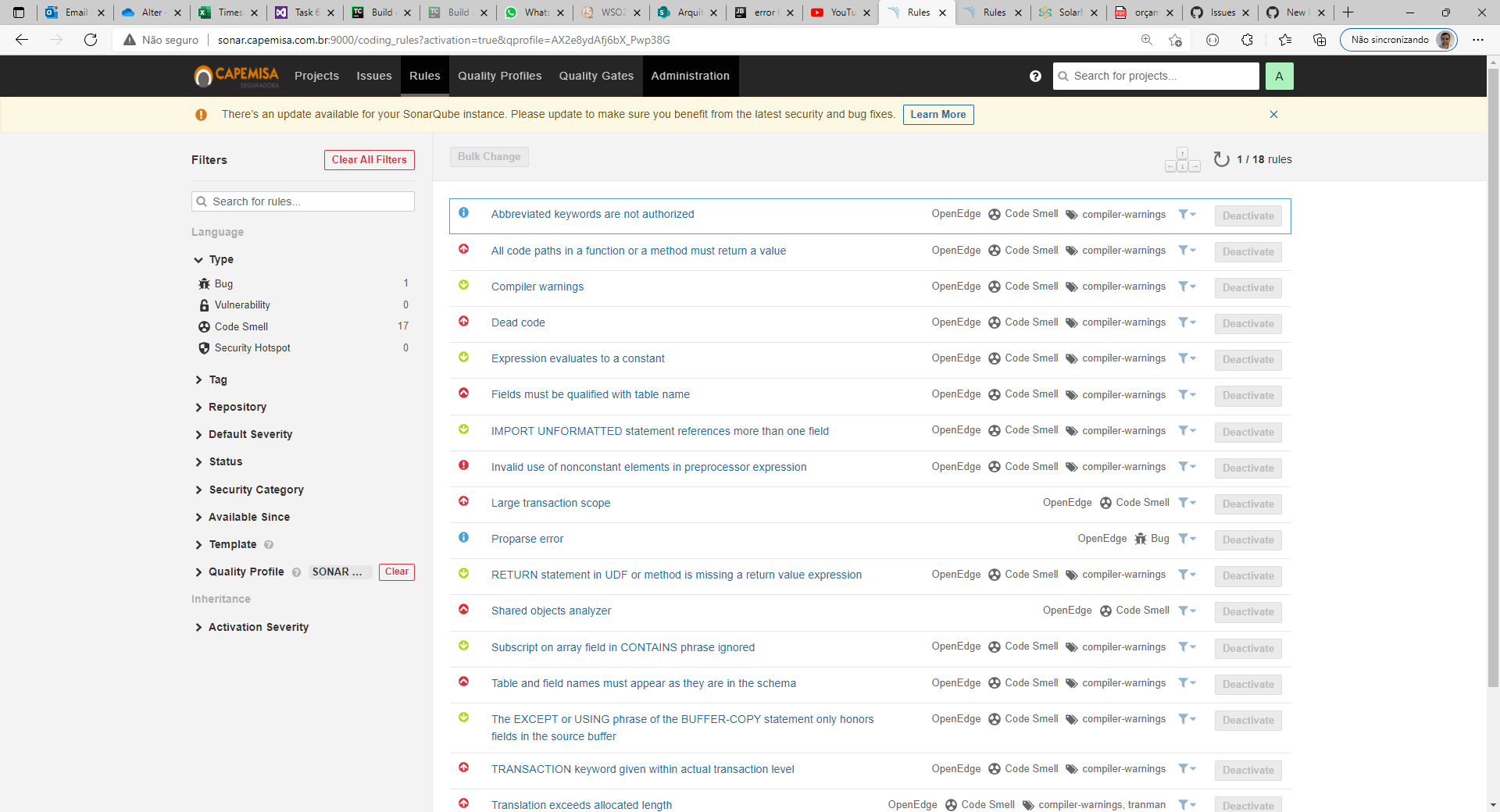Click the compiler-warnings tag on Dead code rule
This screenshot has width=1500, height=812.
coord(1123,322)
